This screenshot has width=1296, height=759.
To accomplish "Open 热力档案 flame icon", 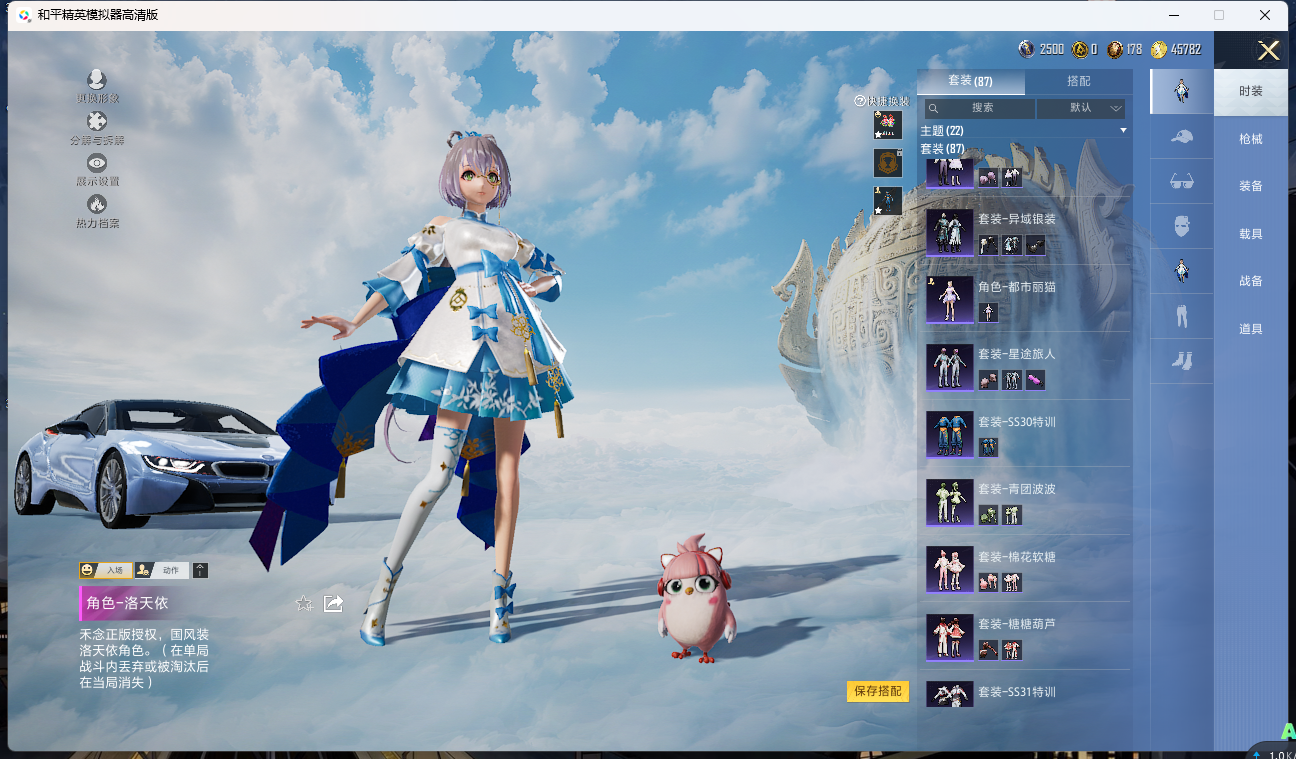I will (96, 204).
